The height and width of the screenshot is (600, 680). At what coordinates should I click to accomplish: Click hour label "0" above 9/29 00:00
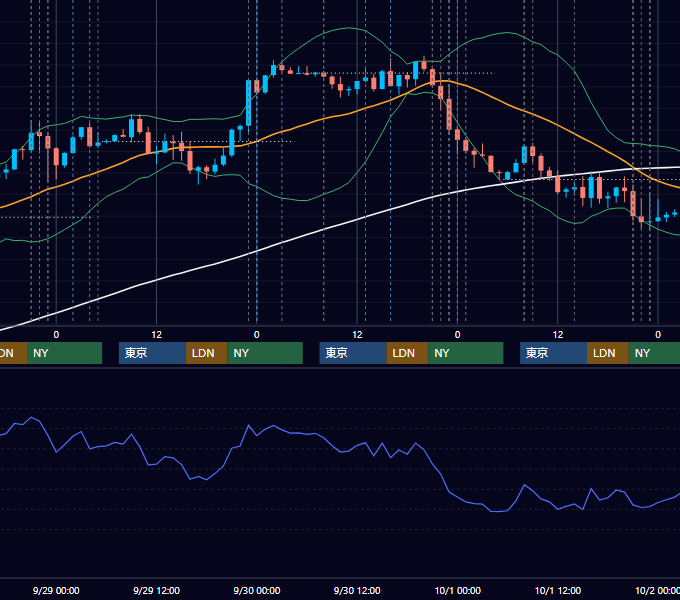click(56, 335)
